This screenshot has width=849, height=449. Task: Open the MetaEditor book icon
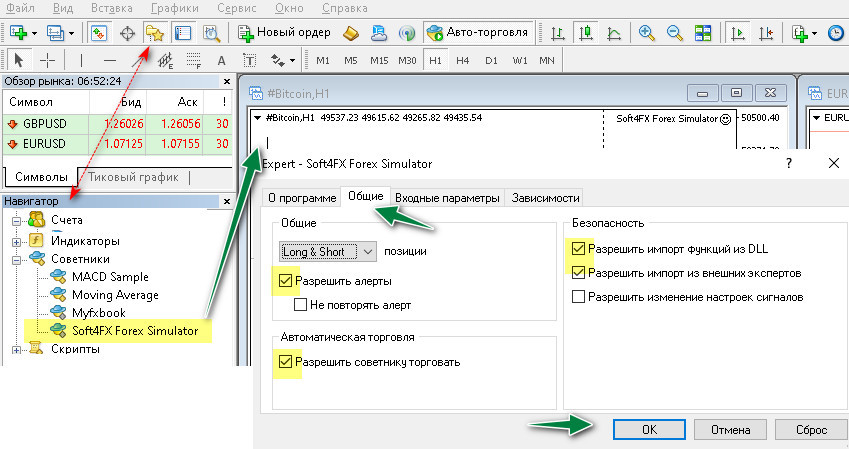[351, 33]
